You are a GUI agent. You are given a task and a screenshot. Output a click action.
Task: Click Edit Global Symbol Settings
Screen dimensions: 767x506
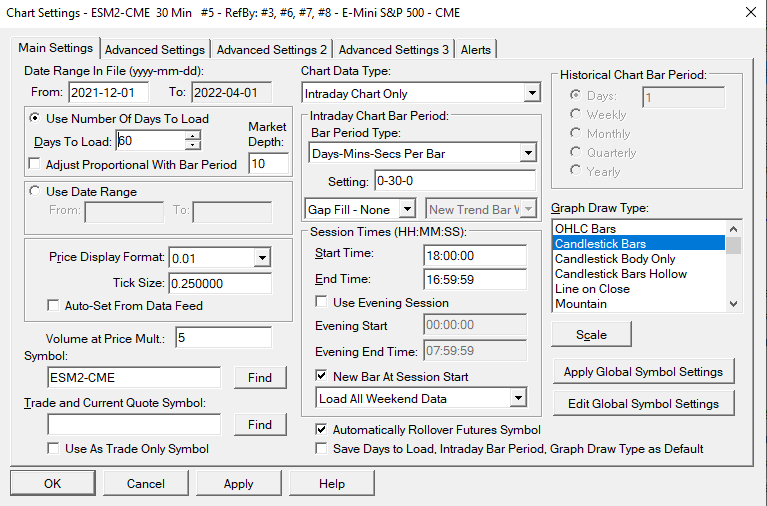coord(643,404)
